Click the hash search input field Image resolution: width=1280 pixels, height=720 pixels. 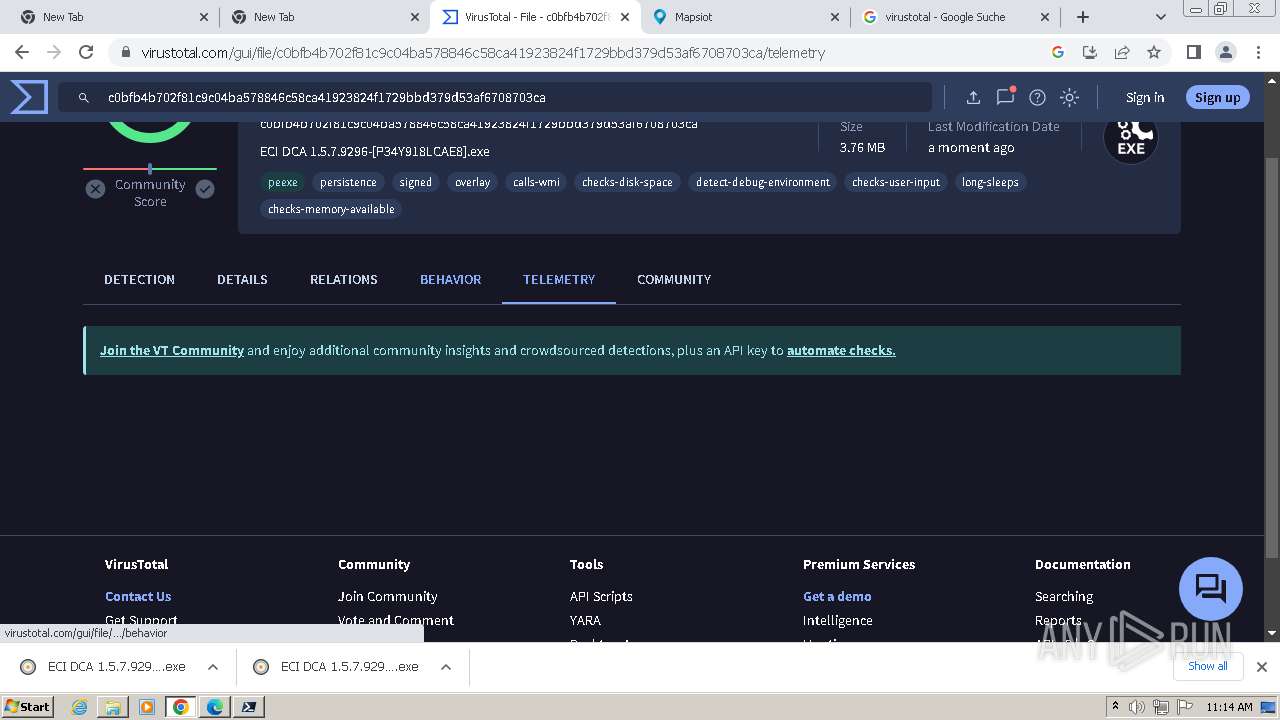[495, 97]
